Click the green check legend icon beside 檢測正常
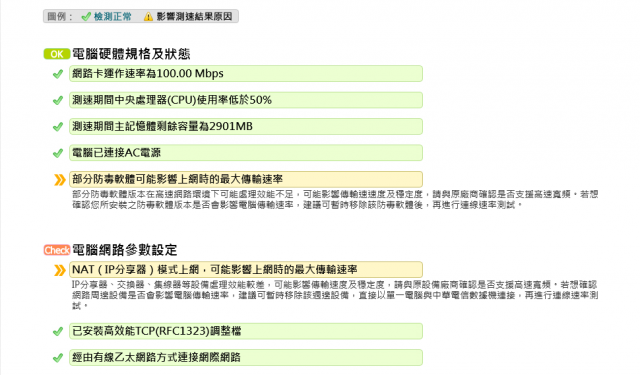 [x=86, y=17]
